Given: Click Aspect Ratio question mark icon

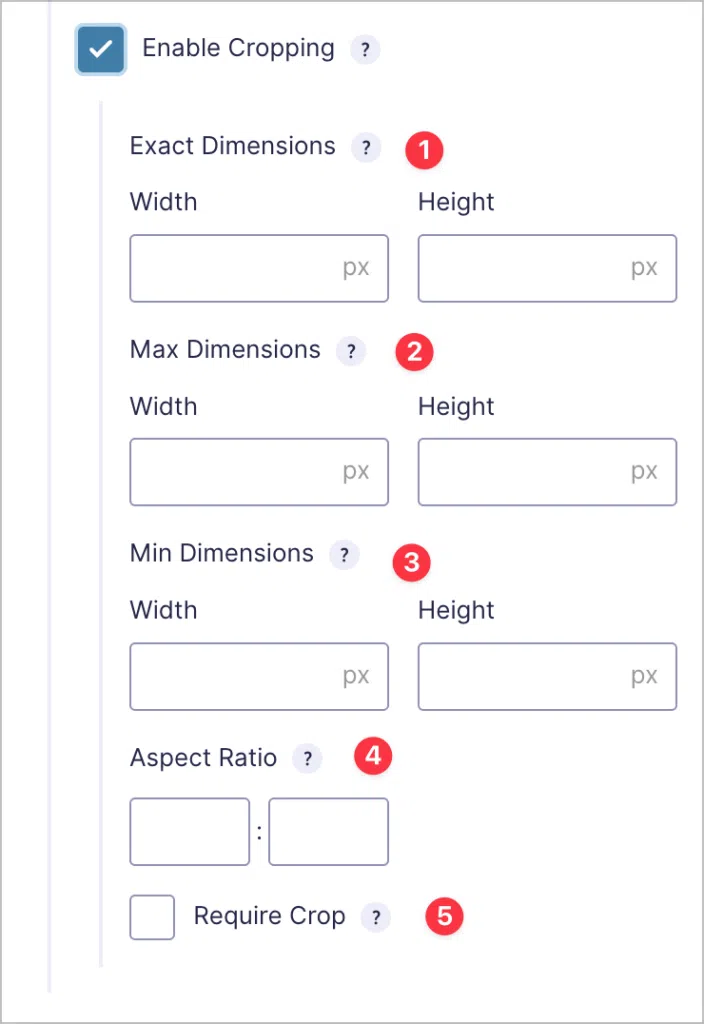Looking at the screenshot, I should pyautogui.click(x=307, y=759).
